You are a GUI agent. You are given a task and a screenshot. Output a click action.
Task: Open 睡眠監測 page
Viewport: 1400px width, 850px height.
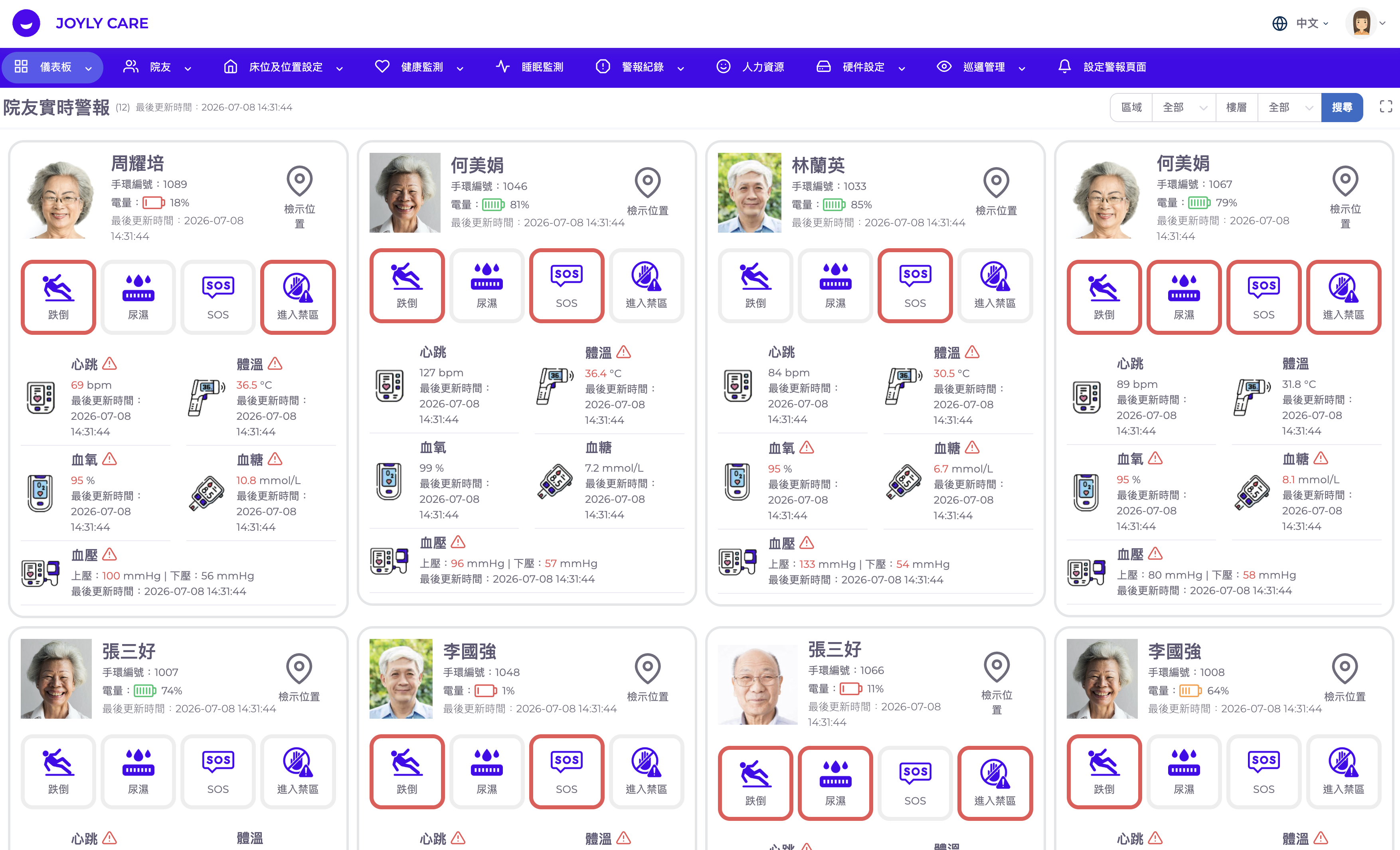coord(530,67)
